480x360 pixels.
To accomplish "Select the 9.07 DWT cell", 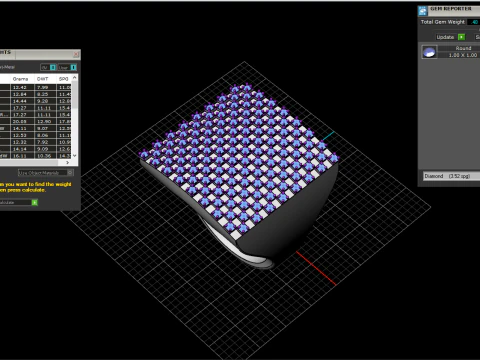I will 45,128.
